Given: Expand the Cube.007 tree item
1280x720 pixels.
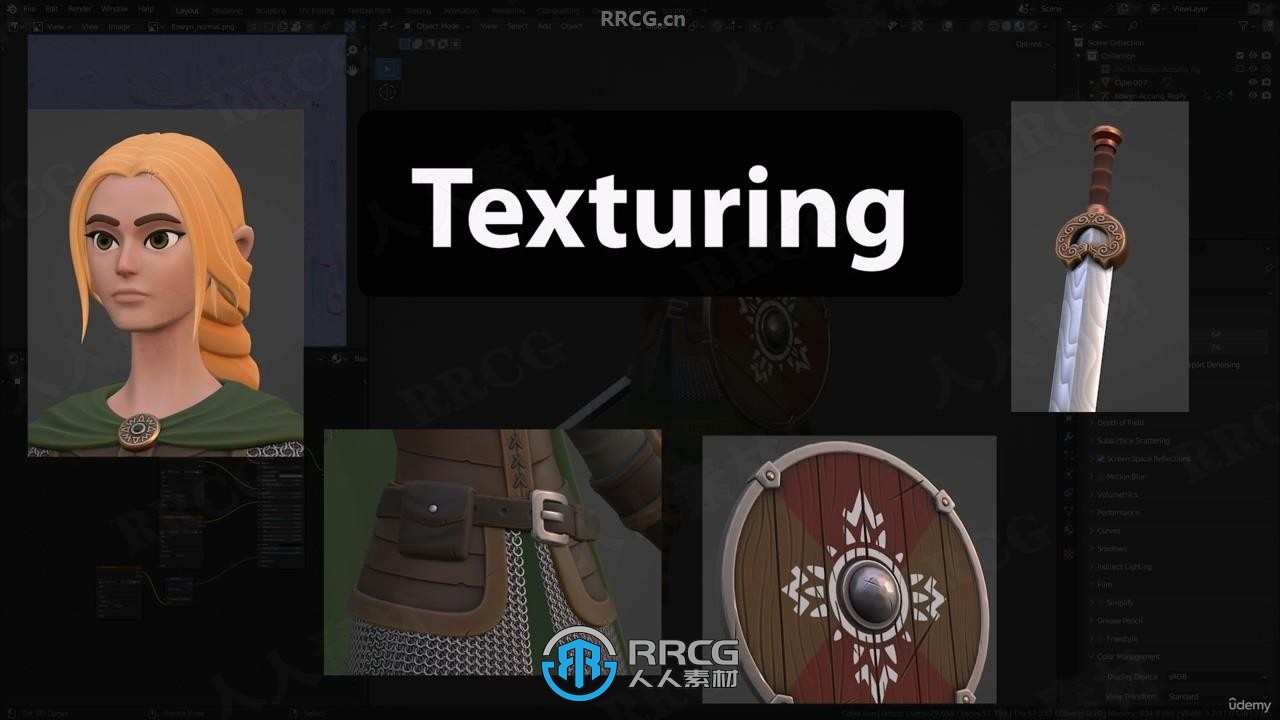Looking at the screenshot, I should tap(1092, 82).
